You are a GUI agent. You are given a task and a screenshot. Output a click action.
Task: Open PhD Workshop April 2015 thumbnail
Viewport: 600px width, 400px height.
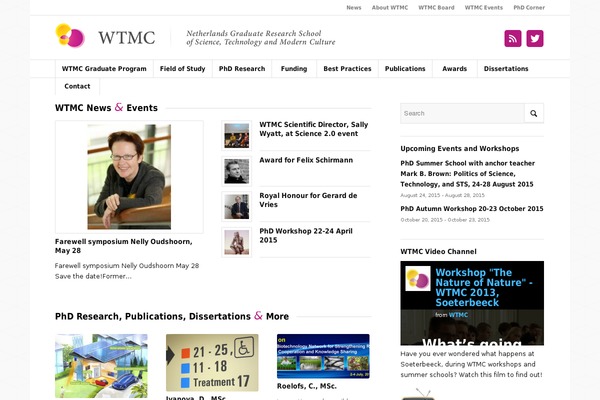click(x=236, y=242)
